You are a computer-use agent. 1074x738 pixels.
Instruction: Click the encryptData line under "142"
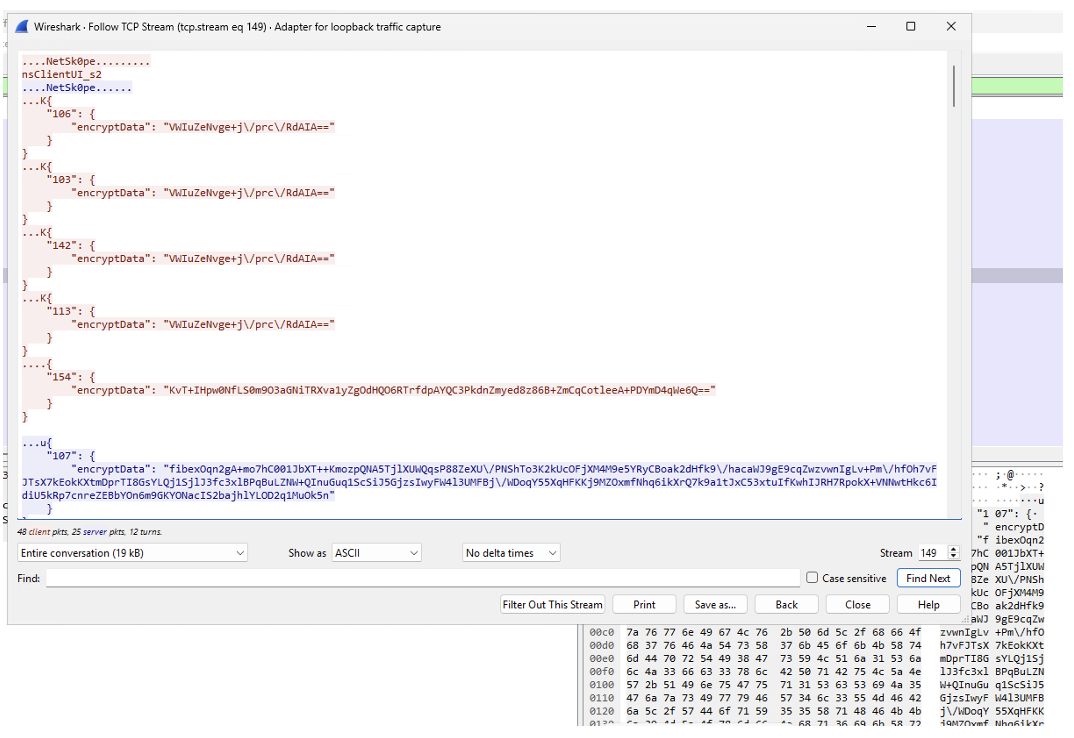(203, 258)
